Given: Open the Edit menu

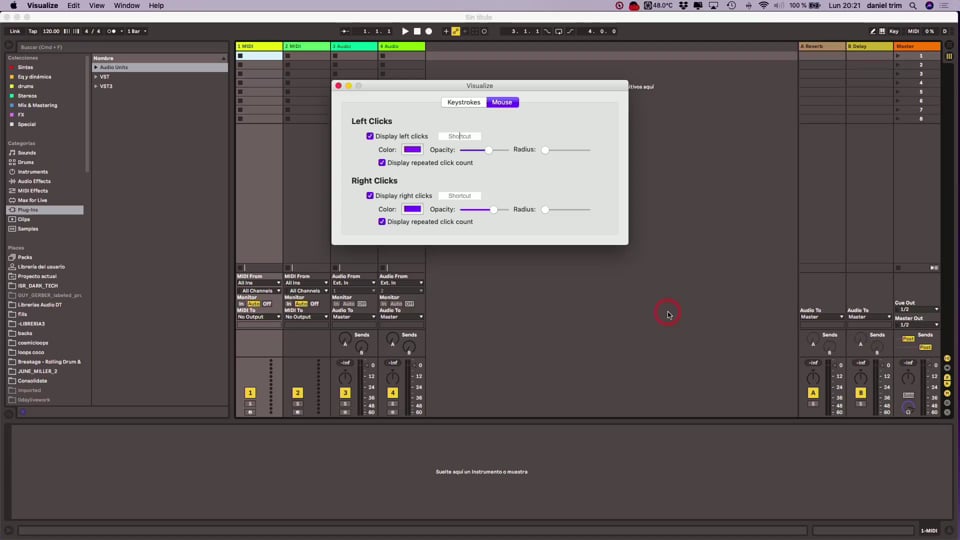Looking at the screenshot, I should click(x=73, y=6).
